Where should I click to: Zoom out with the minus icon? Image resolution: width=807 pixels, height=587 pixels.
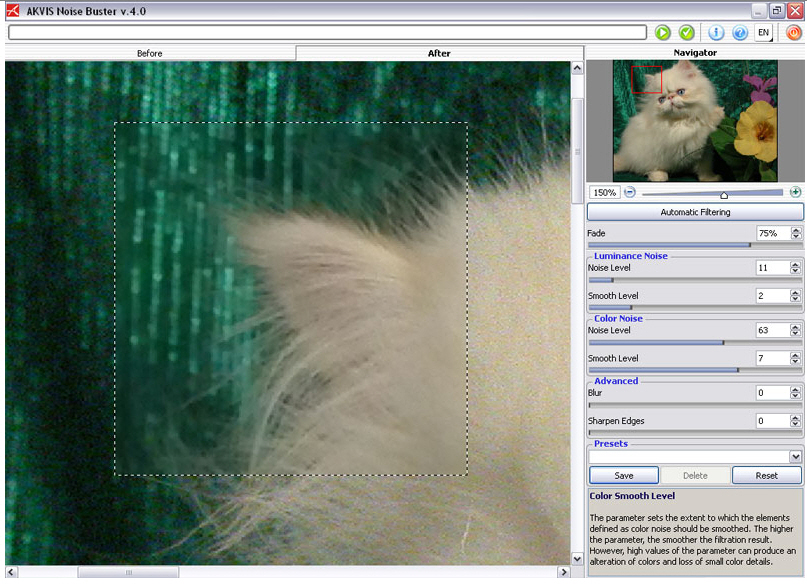(630, 192)
